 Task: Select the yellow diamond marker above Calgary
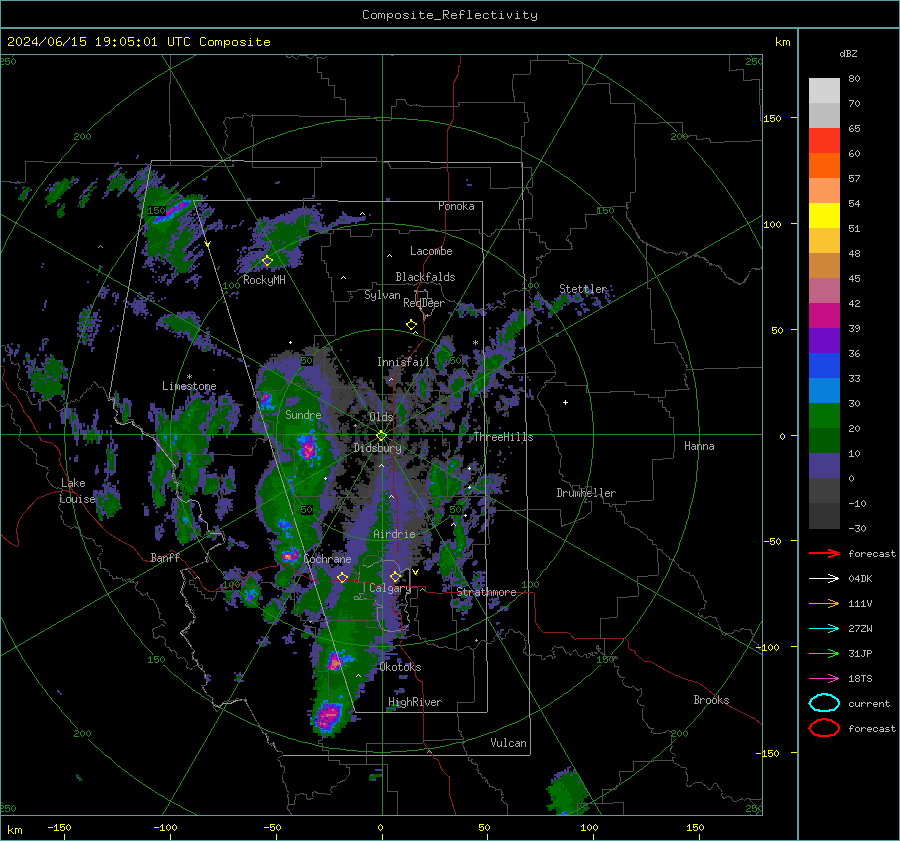[395, 576]
